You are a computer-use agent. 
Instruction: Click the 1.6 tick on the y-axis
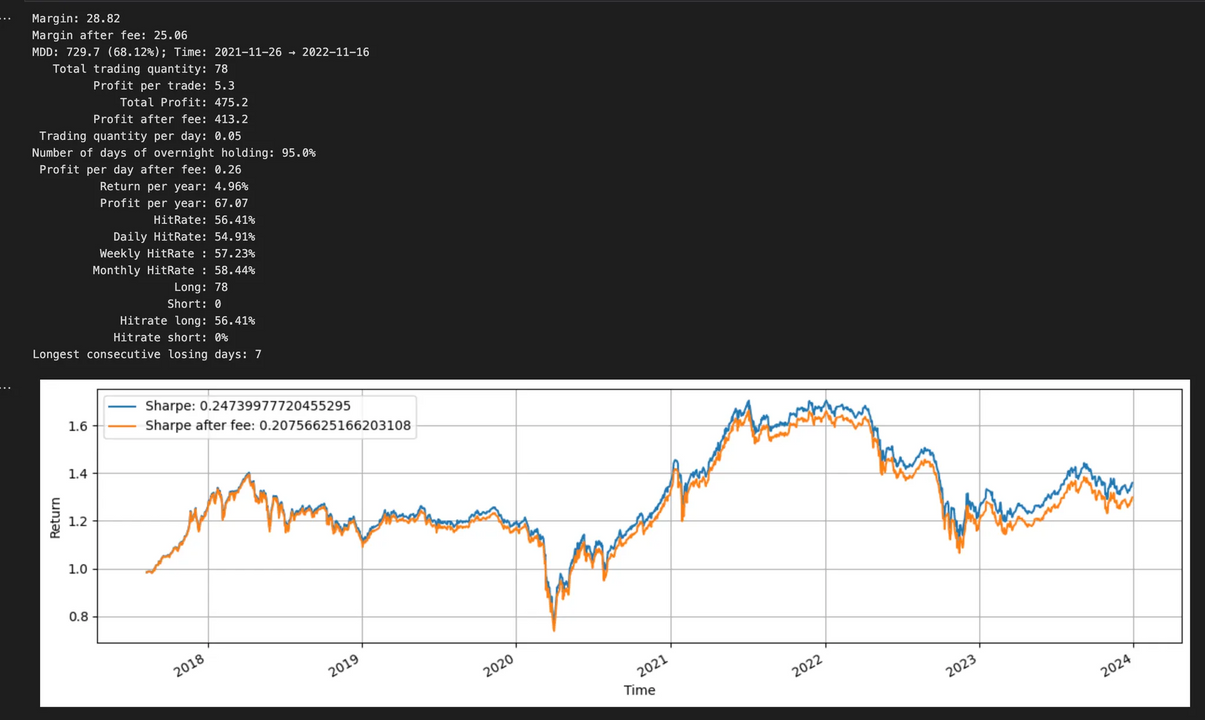(79, 426)
